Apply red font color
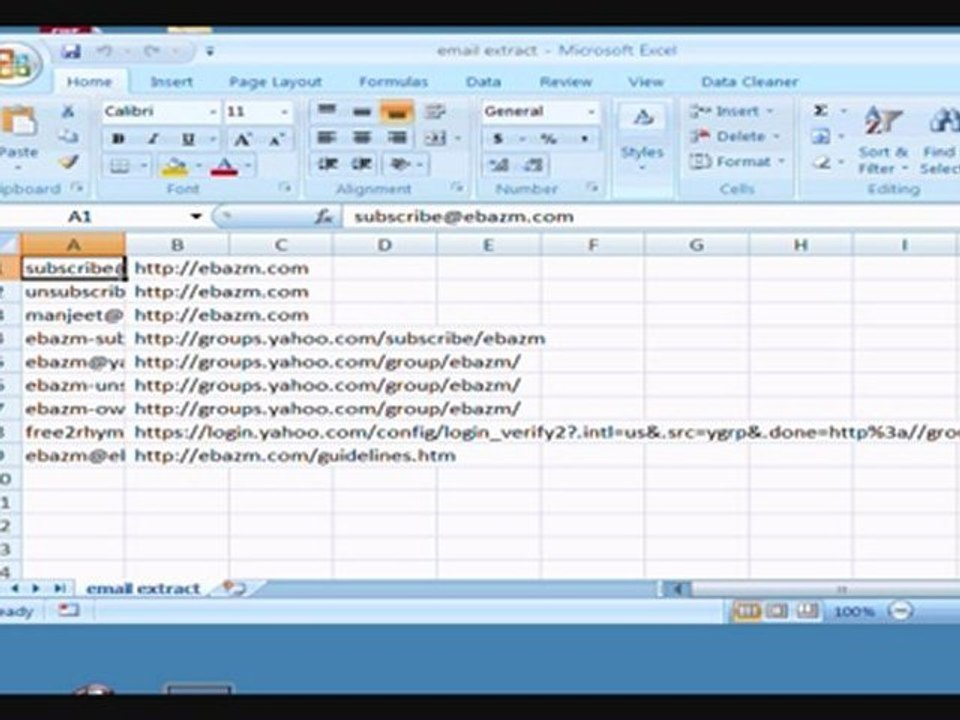The height and width of the screenshot is (720, 960). (x=224, y=166)
